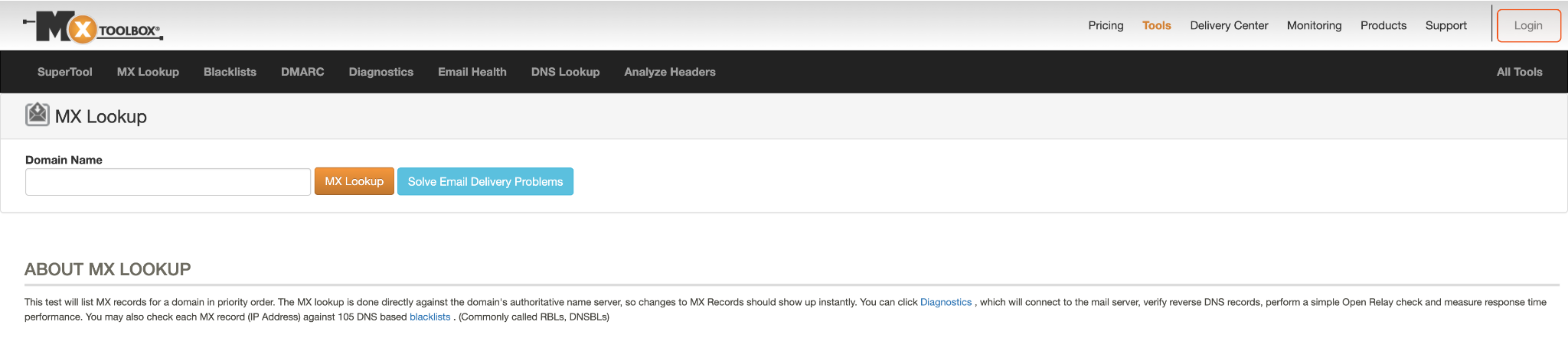
Task: Open the DNS Lookup tool
Action: [565, 72]
